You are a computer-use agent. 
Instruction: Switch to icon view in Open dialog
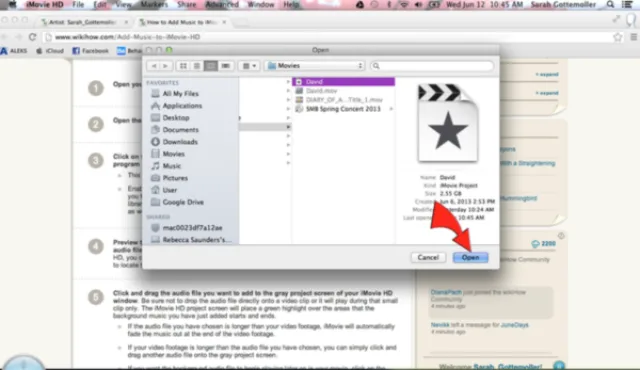point(183,66)
